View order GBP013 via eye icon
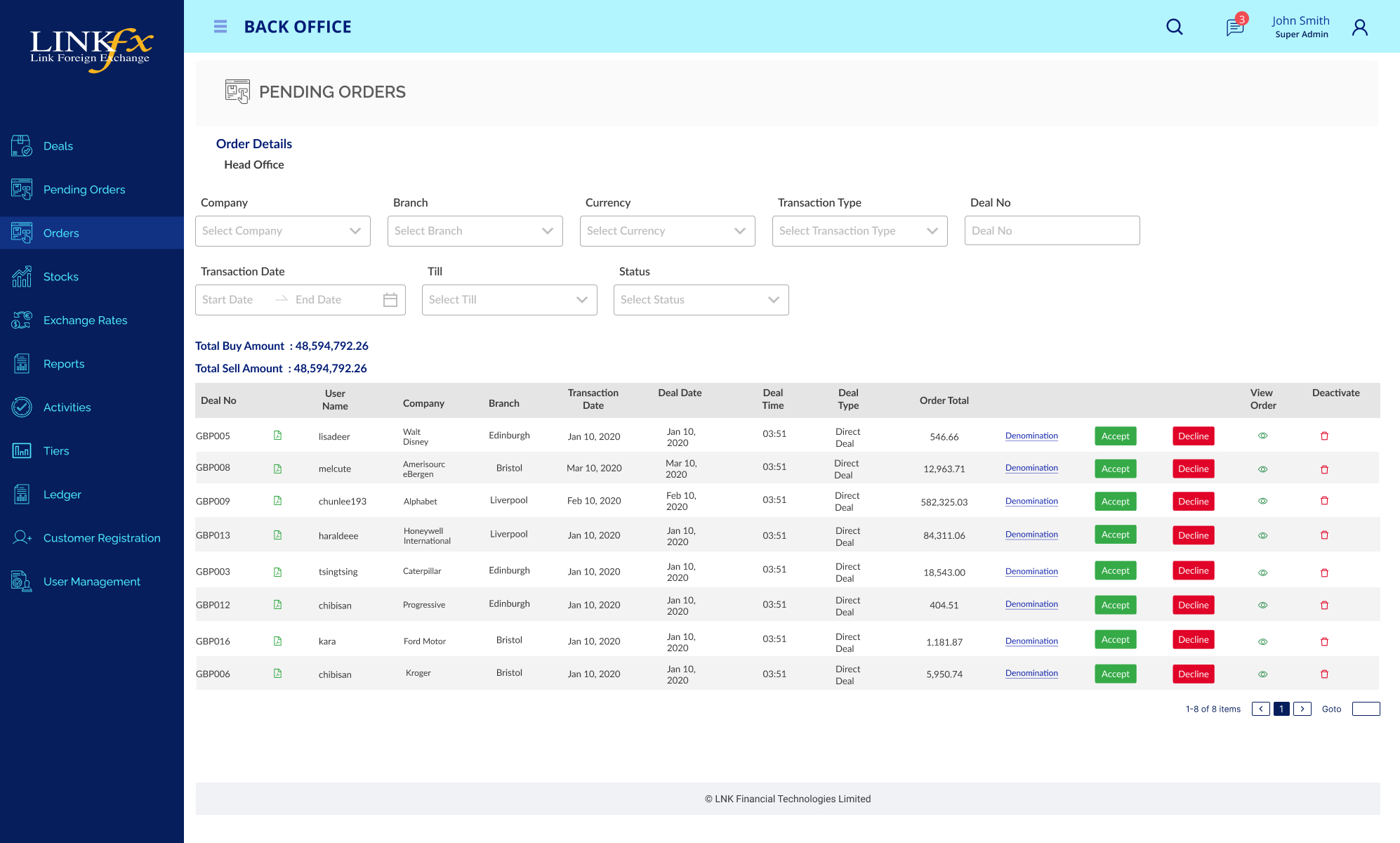1400x843 pixels. pos(1262,536)
